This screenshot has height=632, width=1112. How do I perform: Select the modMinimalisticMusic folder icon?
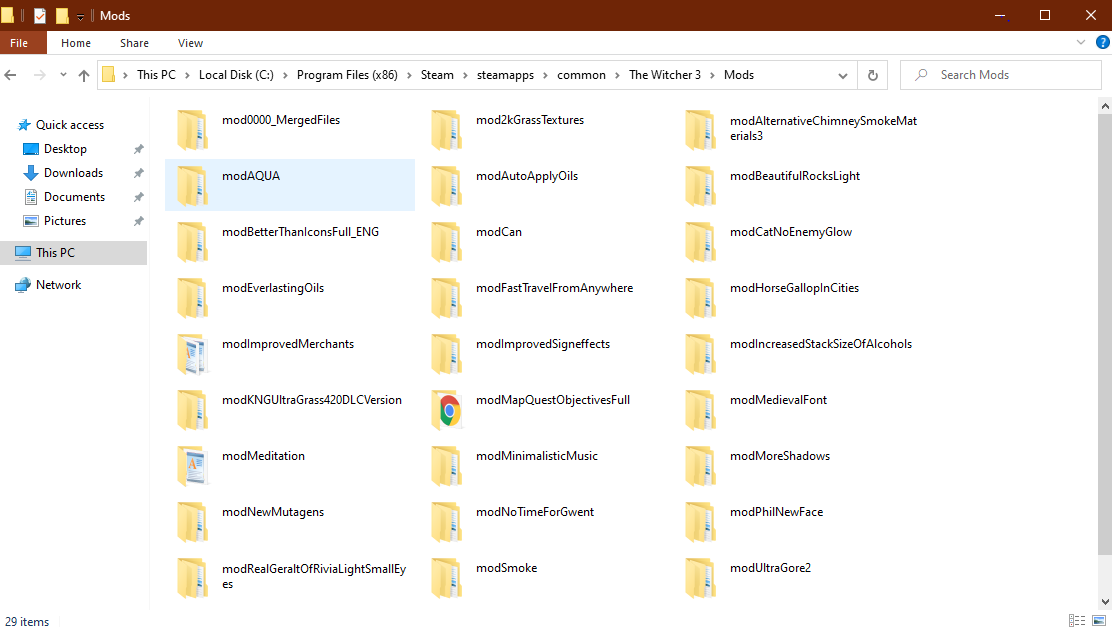(446, 466)
